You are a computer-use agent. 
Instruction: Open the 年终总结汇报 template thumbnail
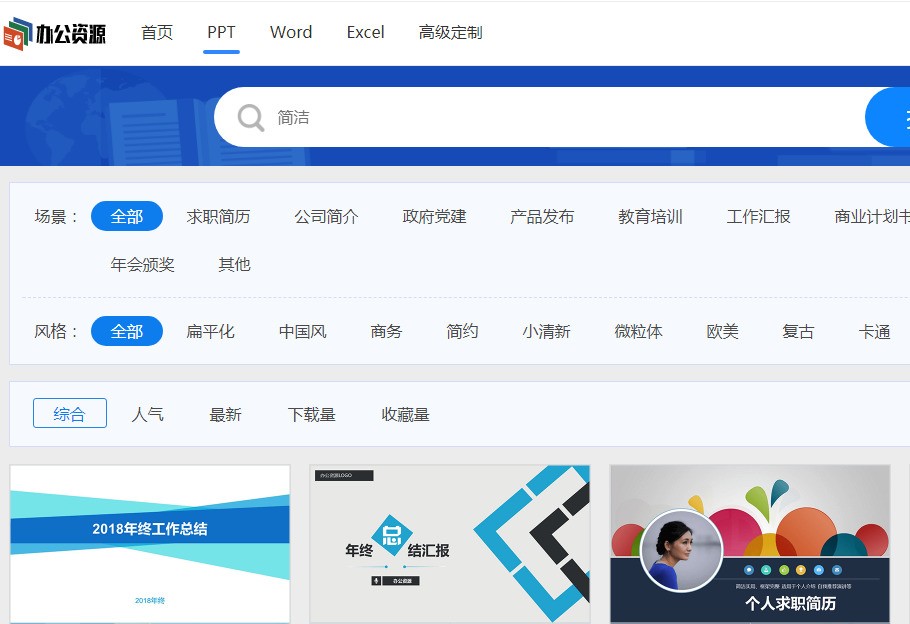450,544
